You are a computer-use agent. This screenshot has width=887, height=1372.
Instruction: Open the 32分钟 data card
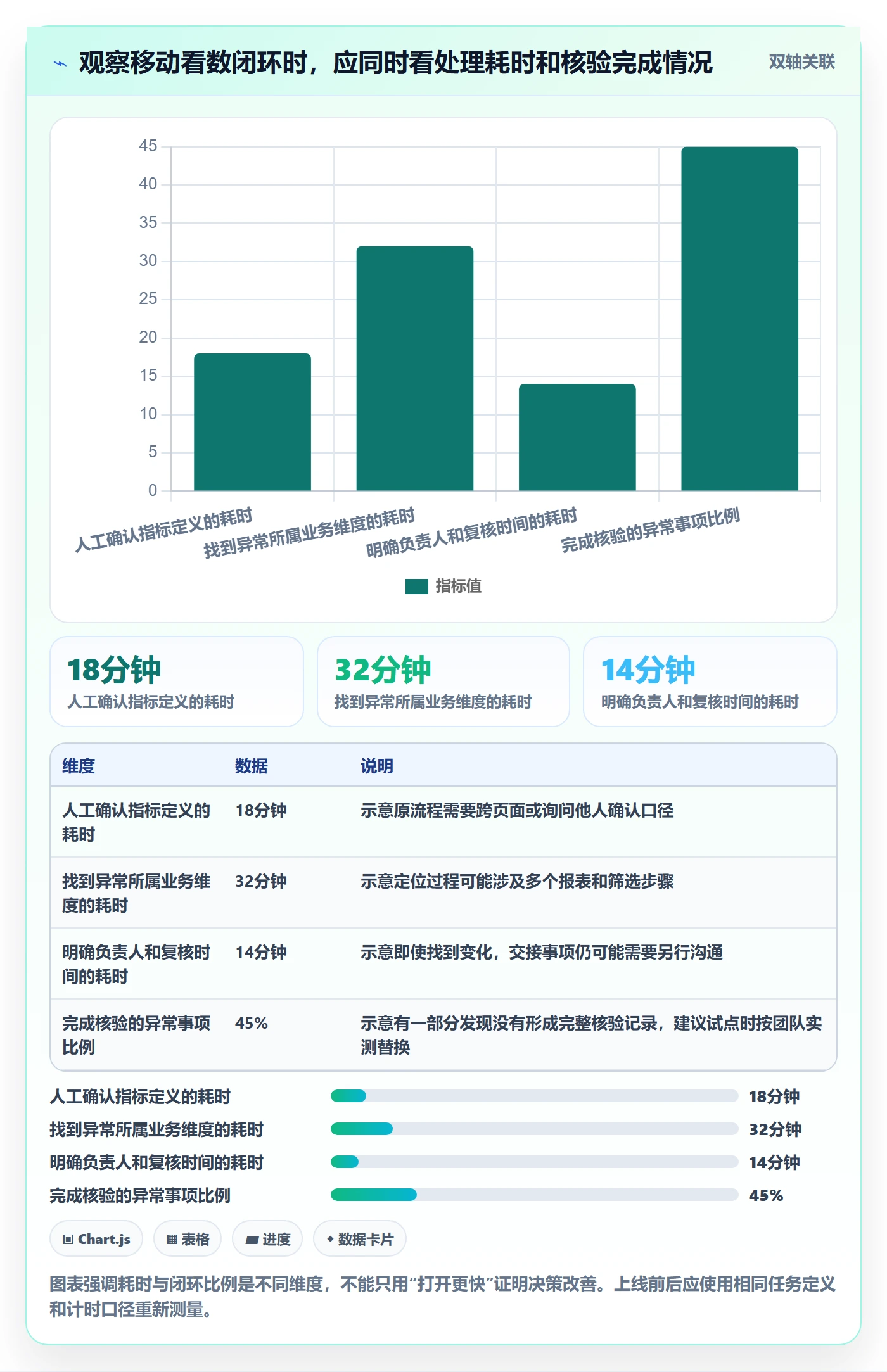(x=443, y=682)
